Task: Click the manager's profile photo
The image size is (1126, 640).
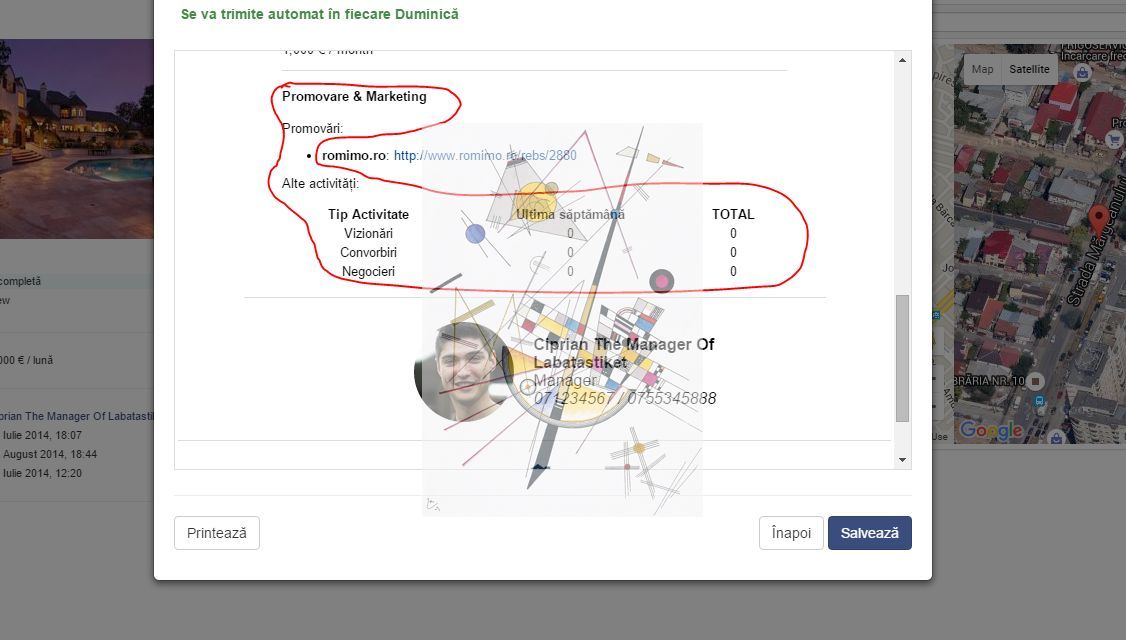Action: pyautogui.click(x=462, y=372)
